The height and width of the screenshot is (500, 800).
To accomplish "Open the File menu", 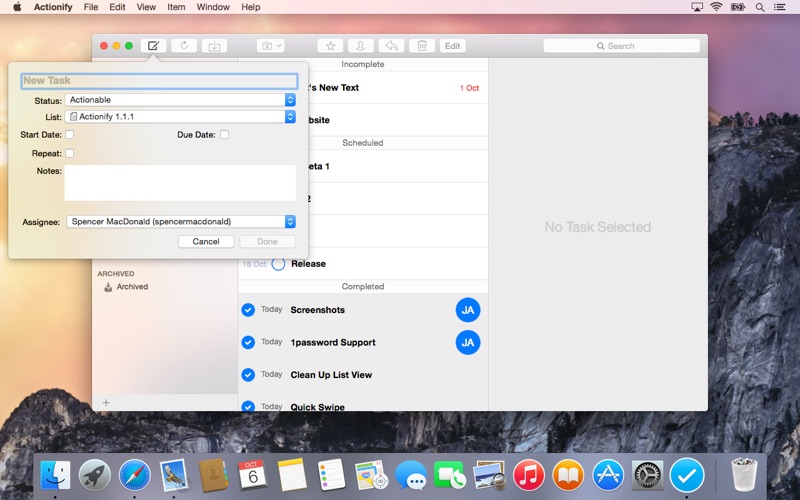I will [91, 7].
